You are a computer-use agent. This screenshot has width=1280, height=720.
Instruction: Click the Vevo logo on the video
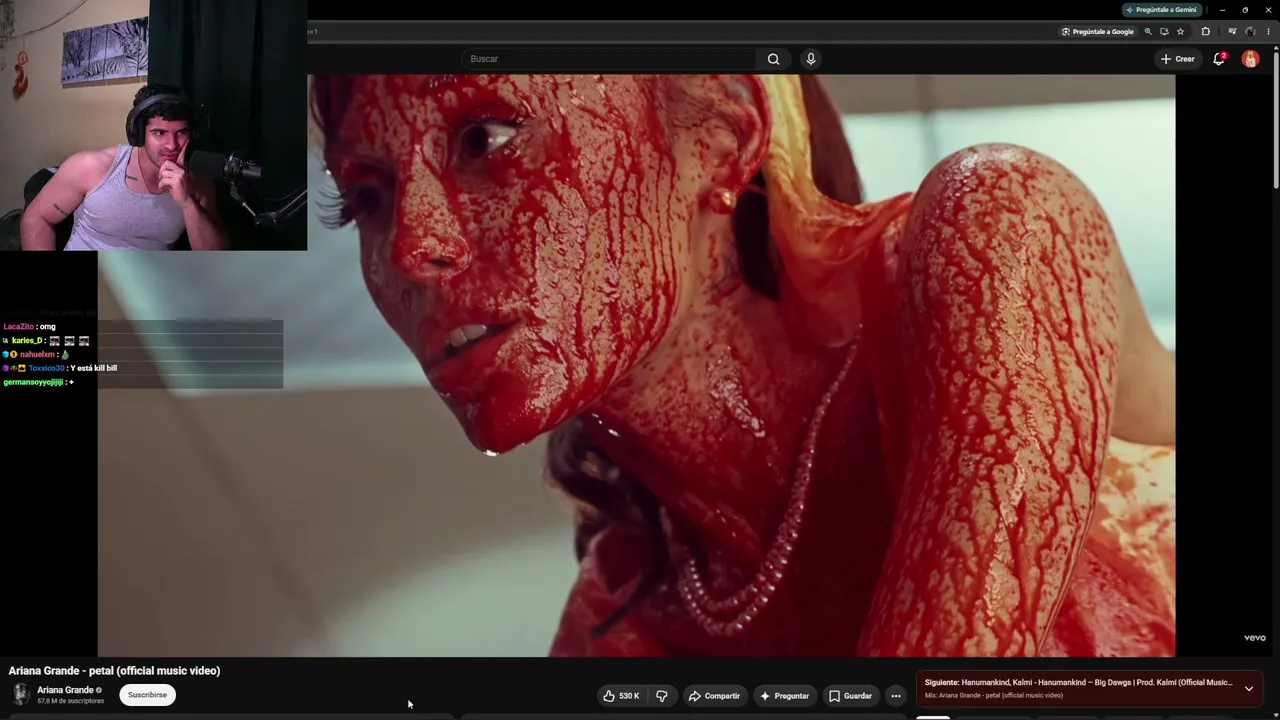pos(1255,638)
